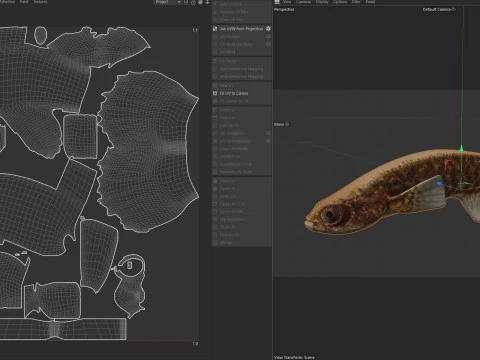Open options gear beside UV Weld and Relax
Screen dimensions: 480x360
268,44
